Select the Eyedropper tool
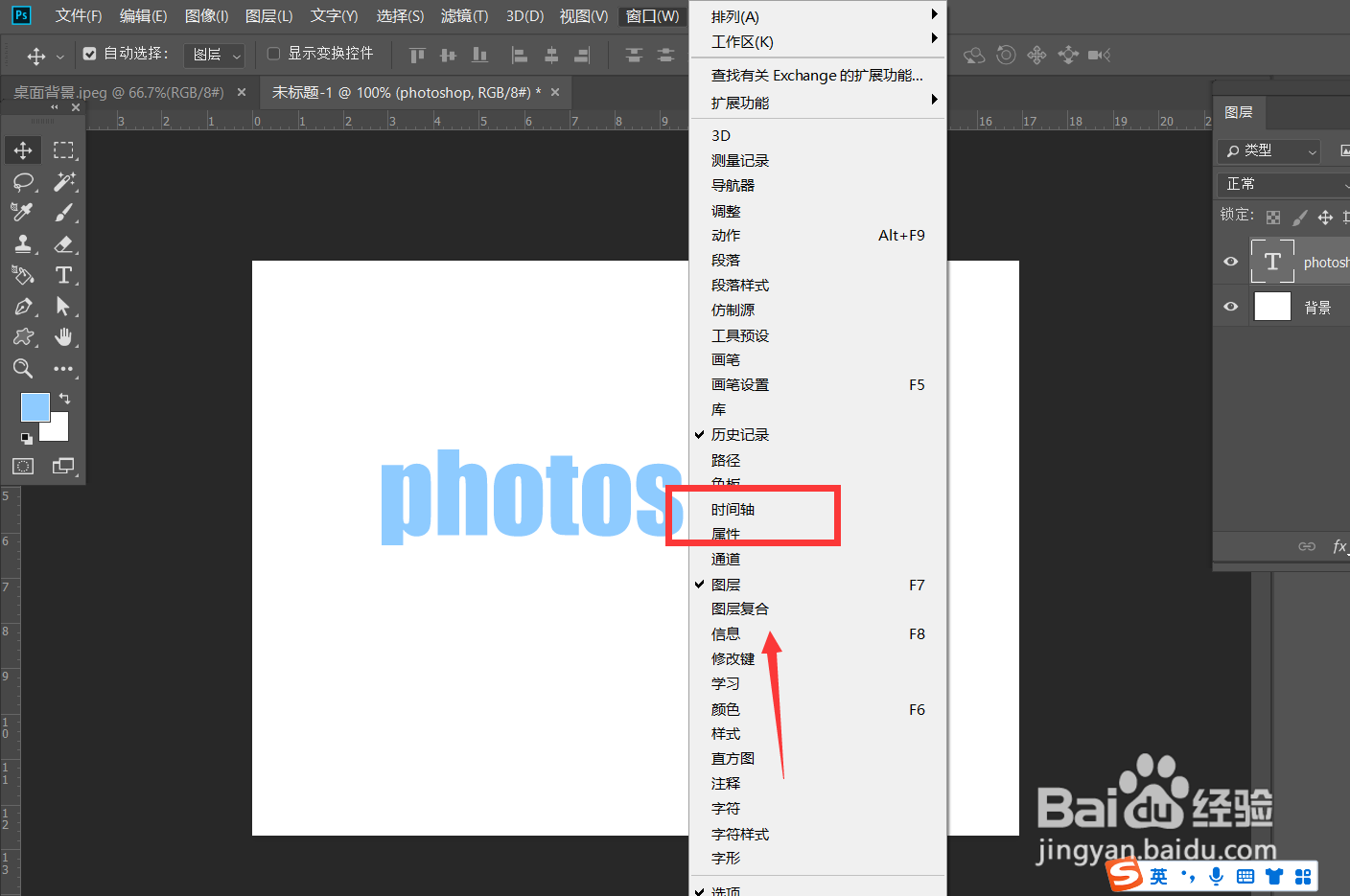This screenshot has width=1350, height=896. [x=23, y=212]
